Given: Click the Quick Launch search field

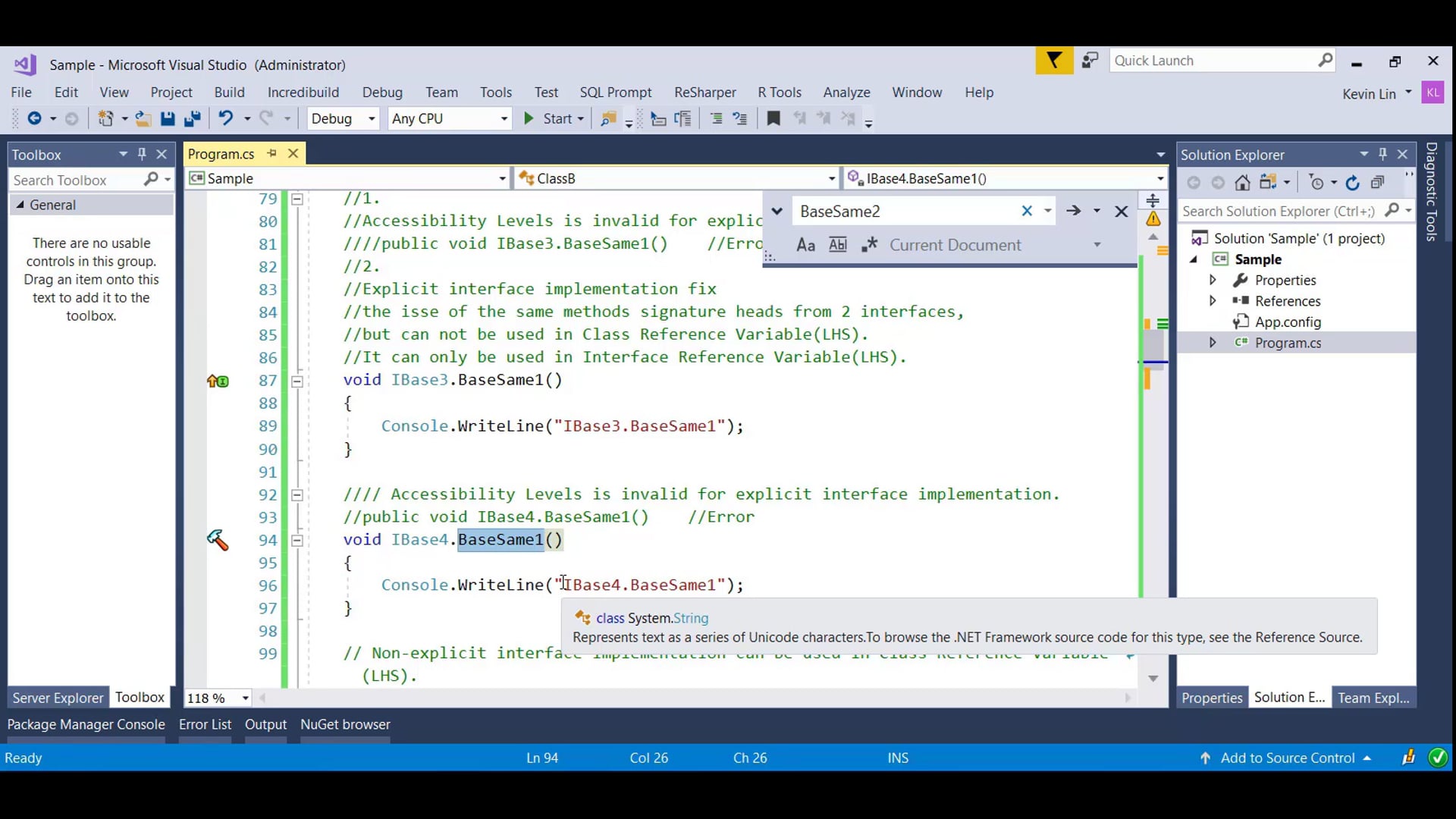Looking at the screenshot, I should [x=1213, y=61].
